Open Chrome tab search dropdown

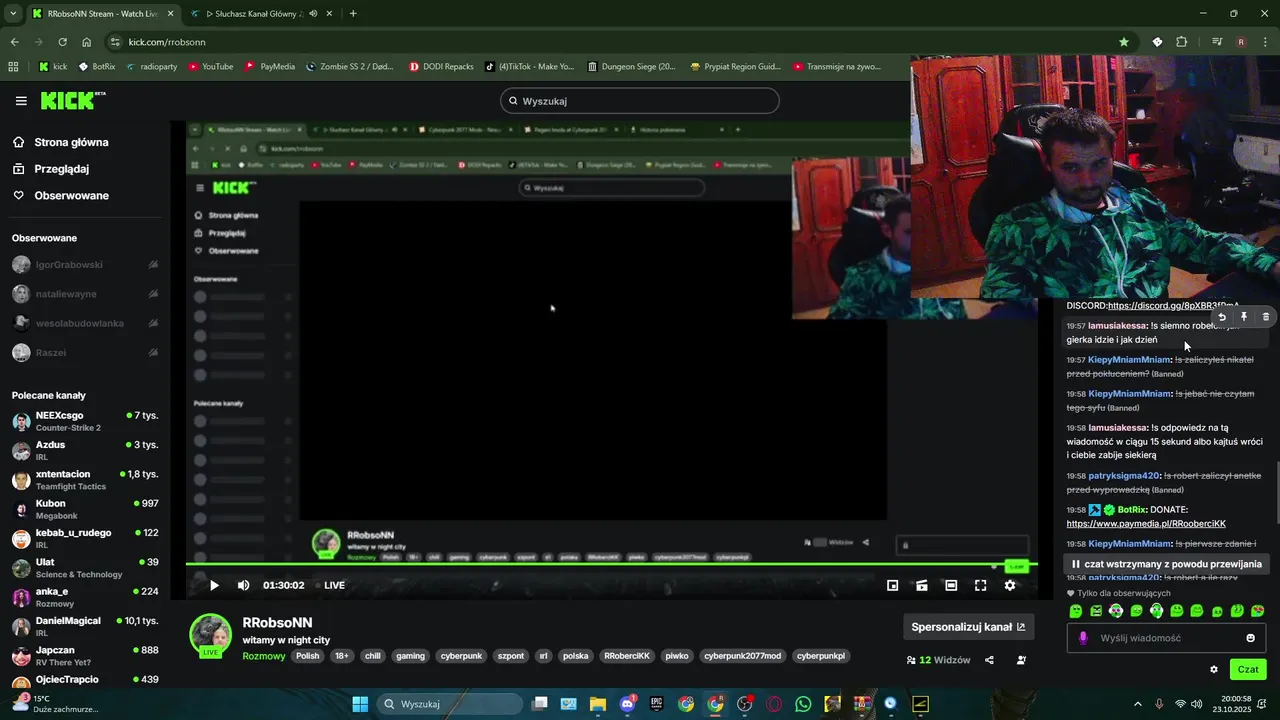(13, 14)
